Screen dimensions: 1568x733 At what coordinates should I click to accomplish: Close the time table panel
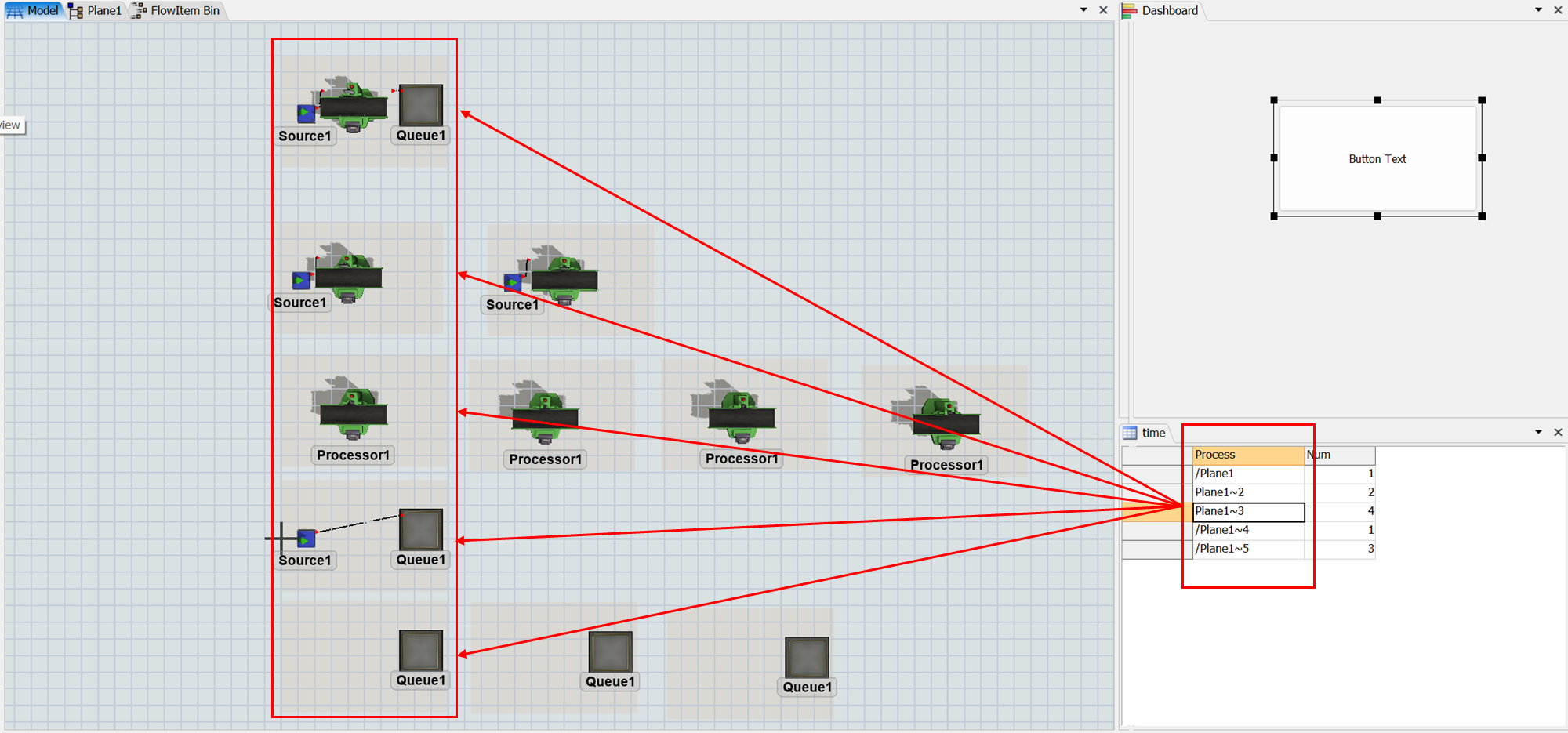(1558, 433)
